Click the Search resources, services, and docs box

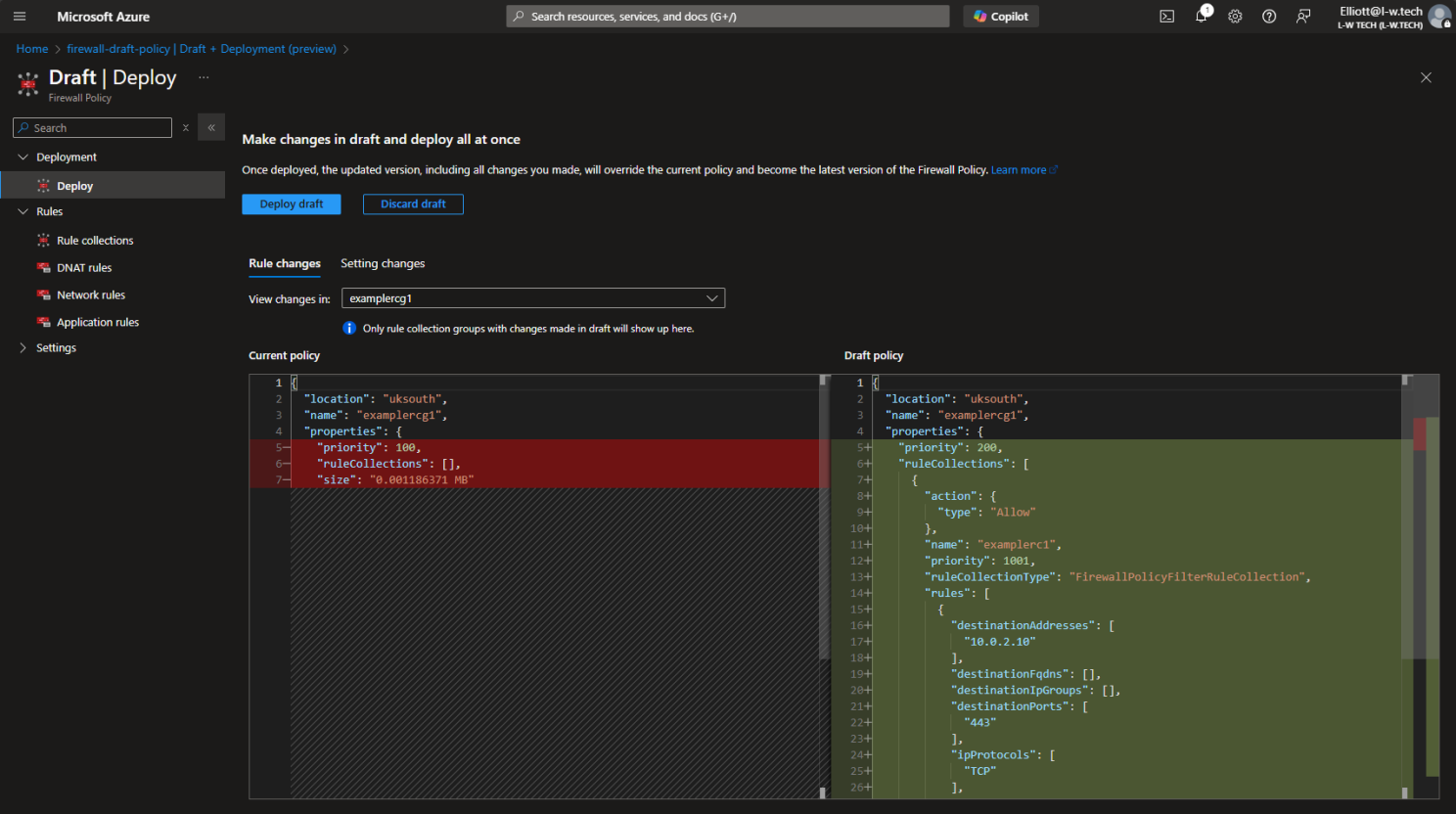click(x=728, y=17)
